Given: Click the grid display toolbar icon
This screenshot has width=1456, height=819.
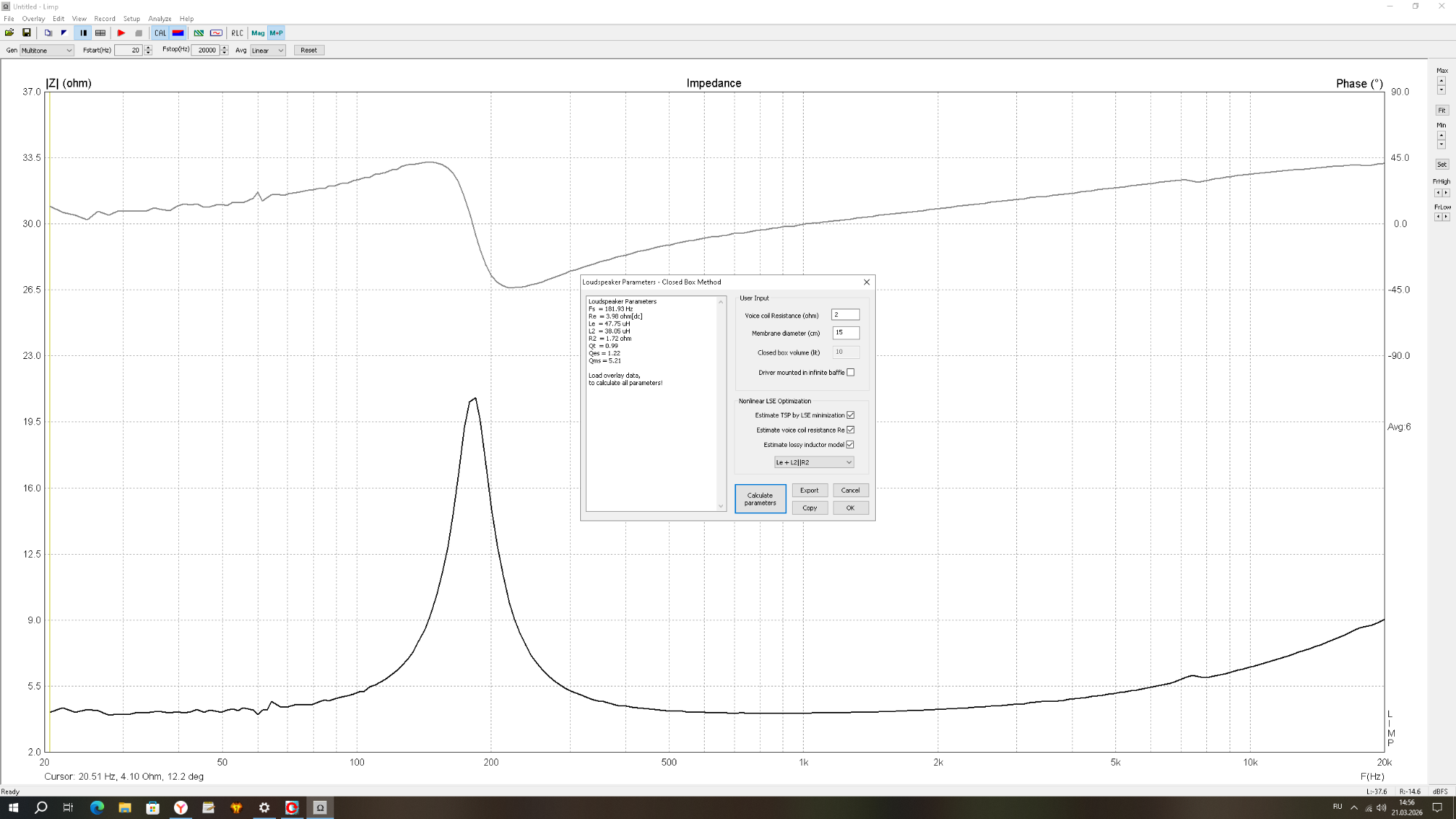Looking at the screenshot, I should [x=100, y=33].
